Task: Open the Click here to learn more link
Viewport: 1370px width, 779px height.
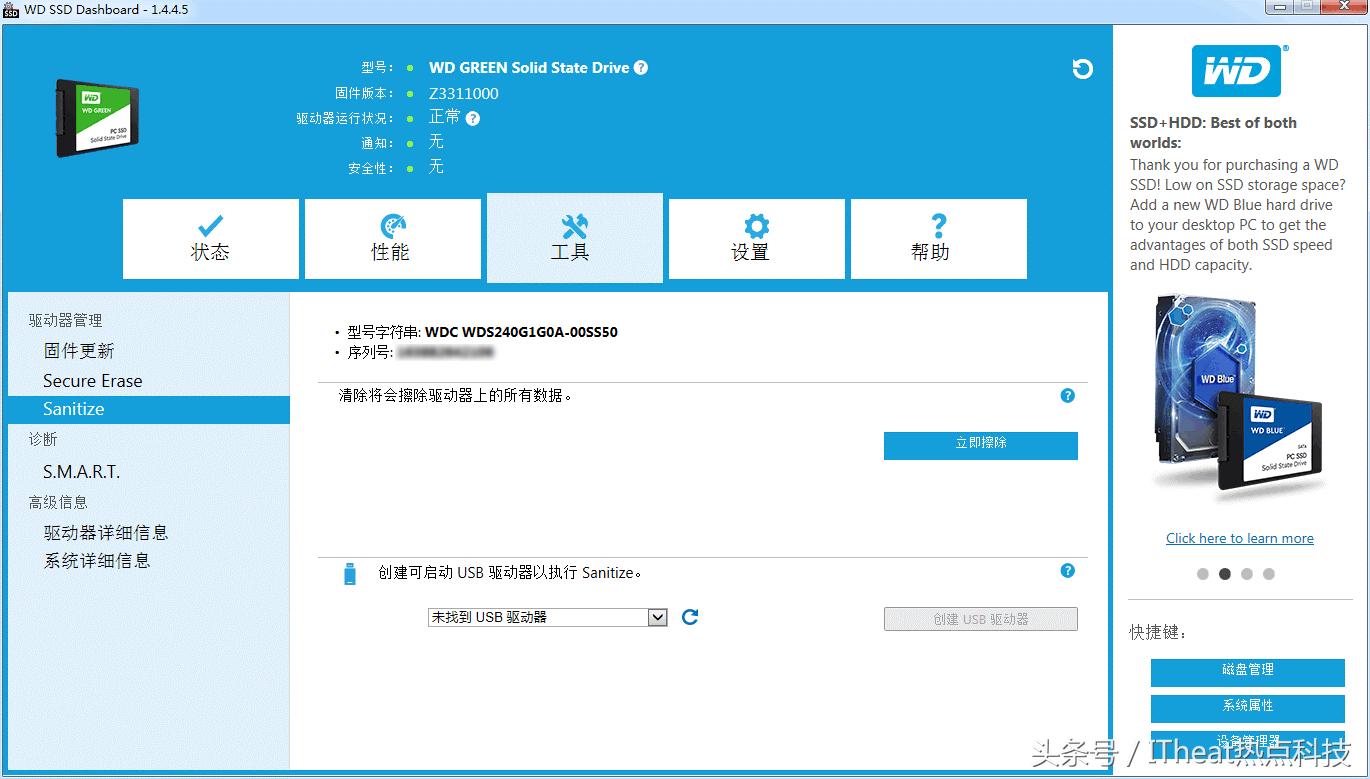Action: 1239,538
